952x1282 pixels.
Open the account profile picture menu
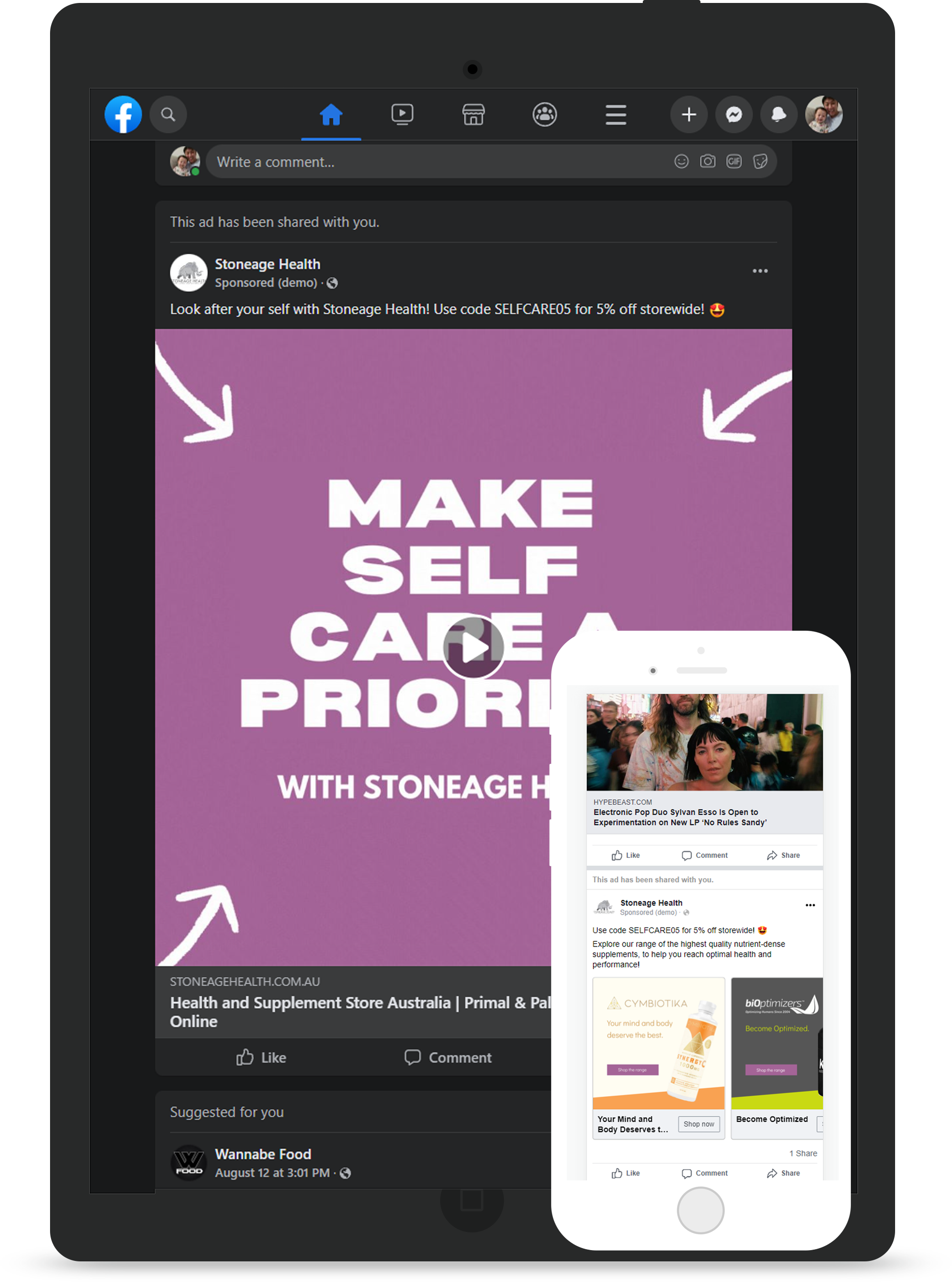[x=823, y=114]
